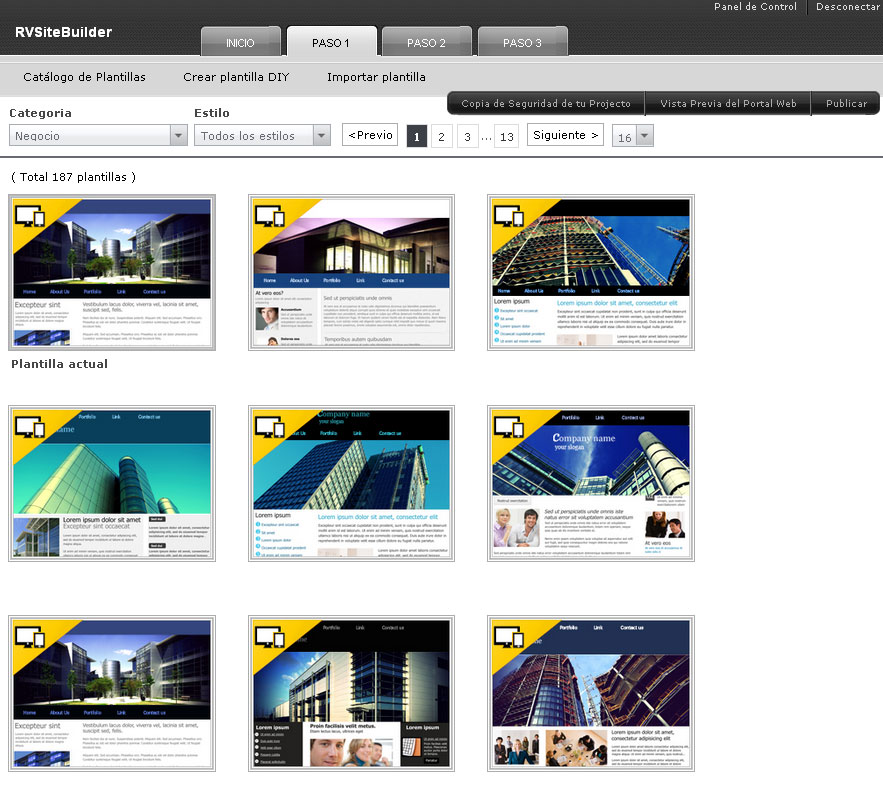Click the Desconectar link
The width and height of the screenshot is (883, 787).
848,7
